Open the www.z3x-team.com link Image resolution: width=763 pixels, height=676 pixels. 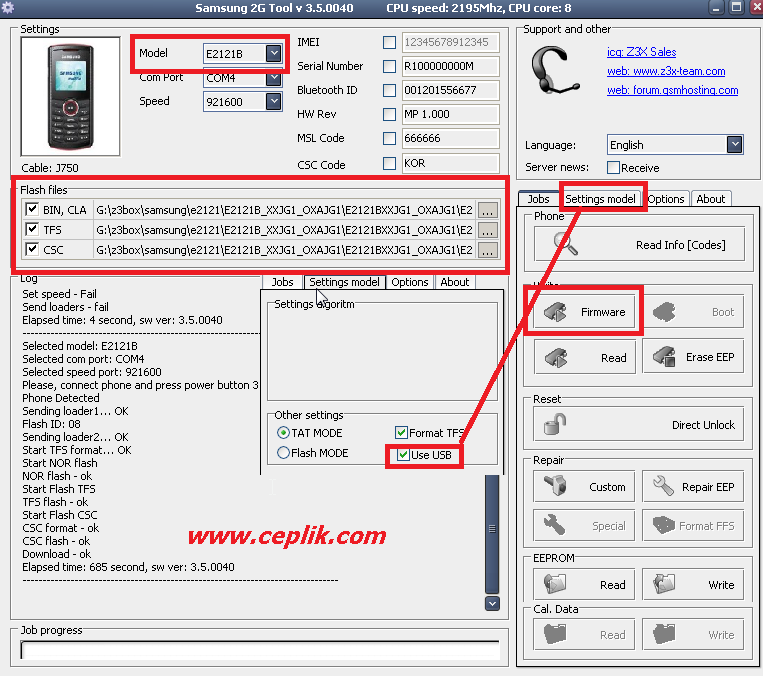(666, 71)
